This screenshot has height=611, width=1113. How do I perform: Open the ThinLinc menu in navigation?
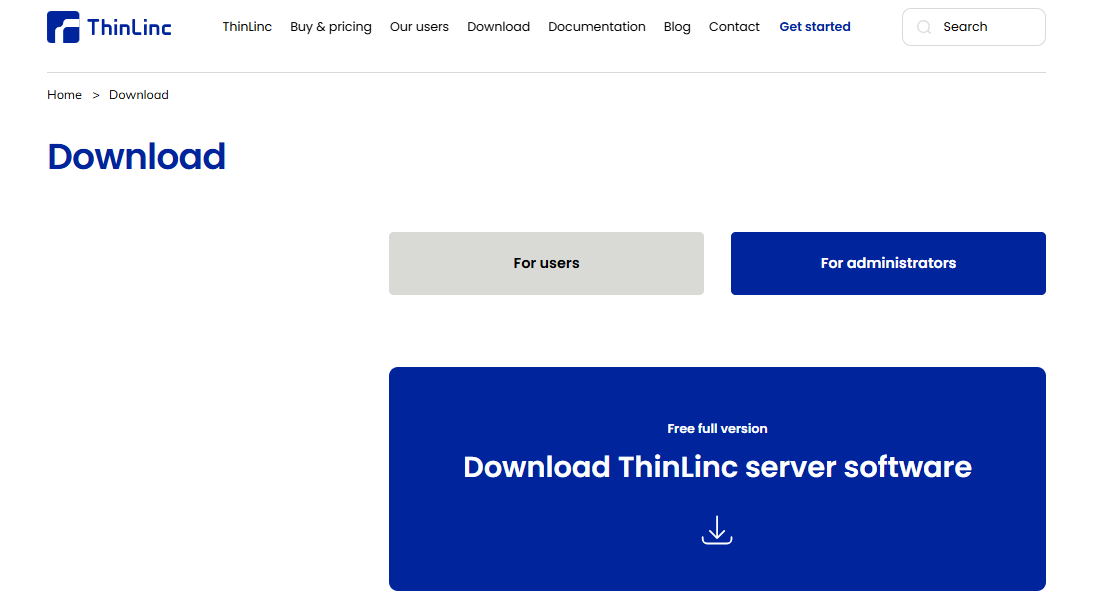click(247, 27)
